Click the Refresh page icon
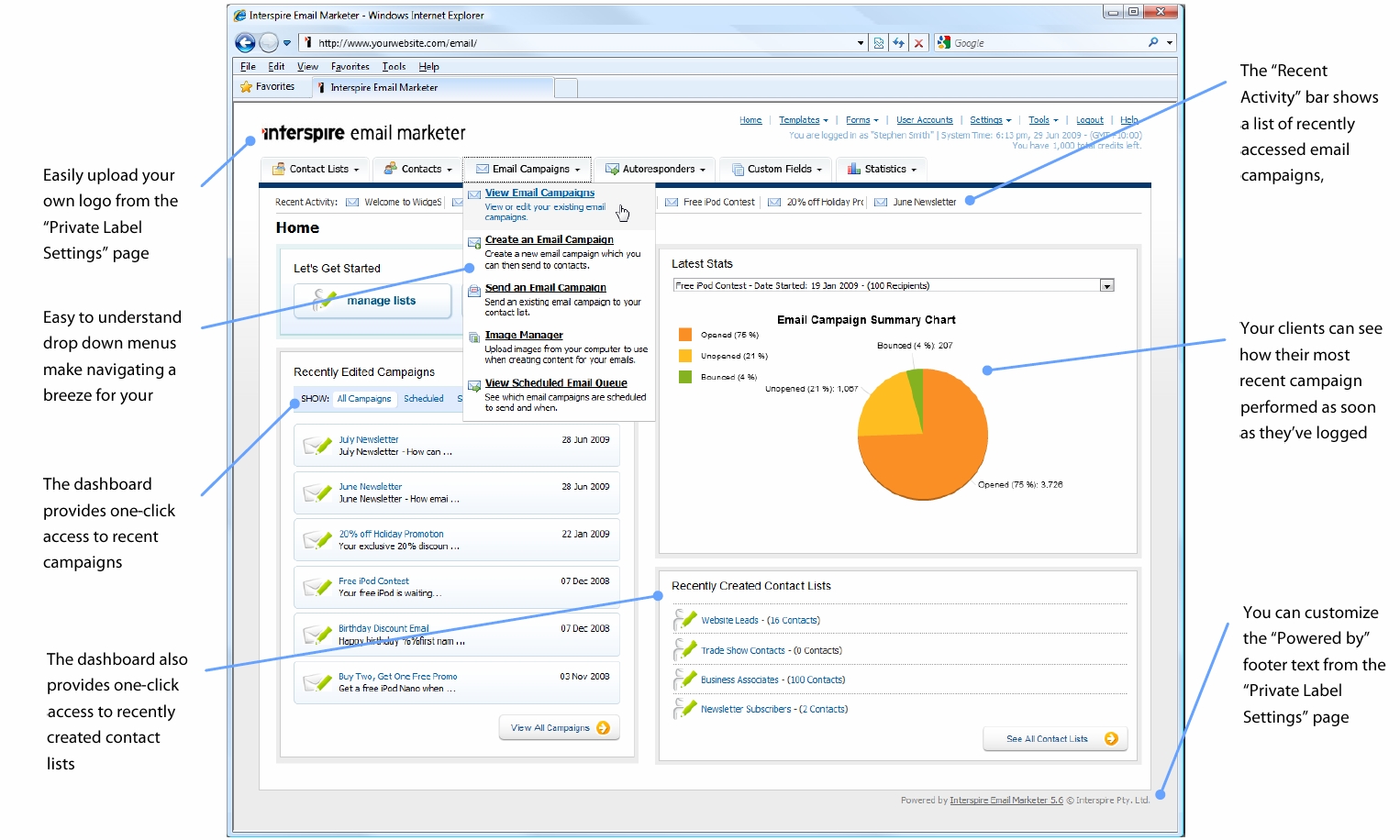 tap(898, 43)
